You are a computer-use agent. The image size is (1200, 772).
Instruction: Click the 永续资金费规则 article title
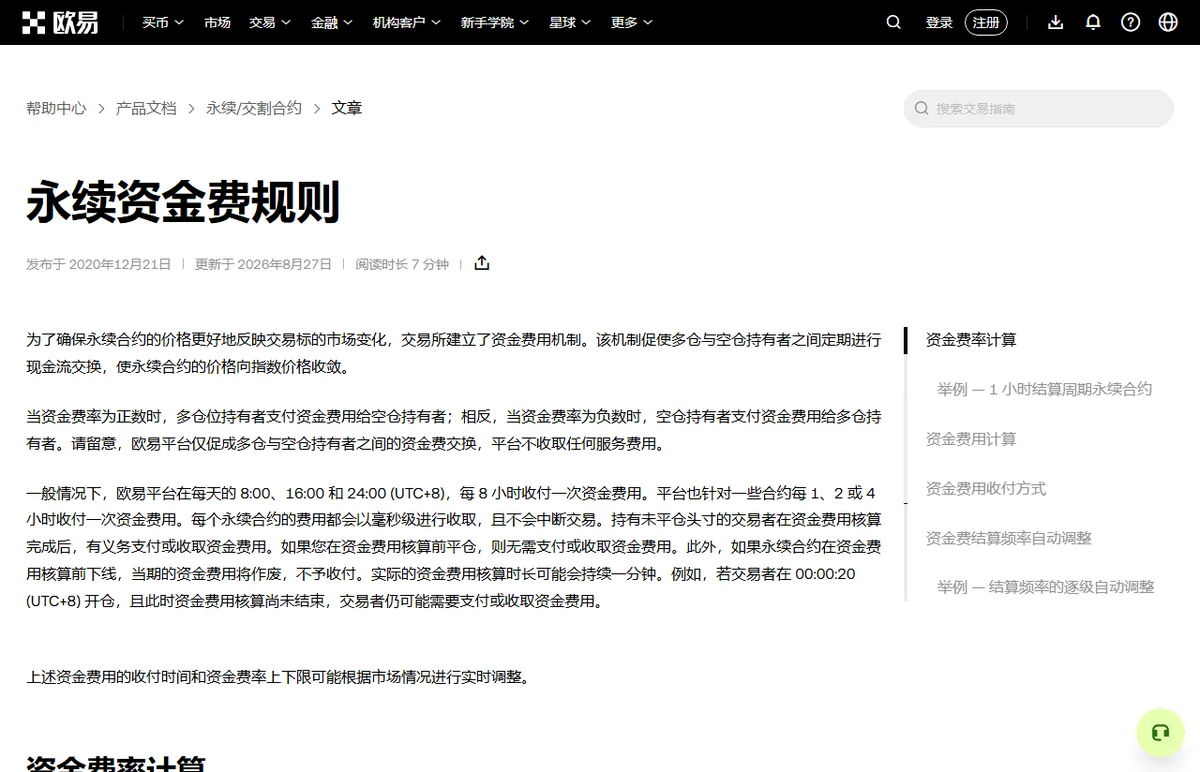pyautogui.click(x=184, y=201)
